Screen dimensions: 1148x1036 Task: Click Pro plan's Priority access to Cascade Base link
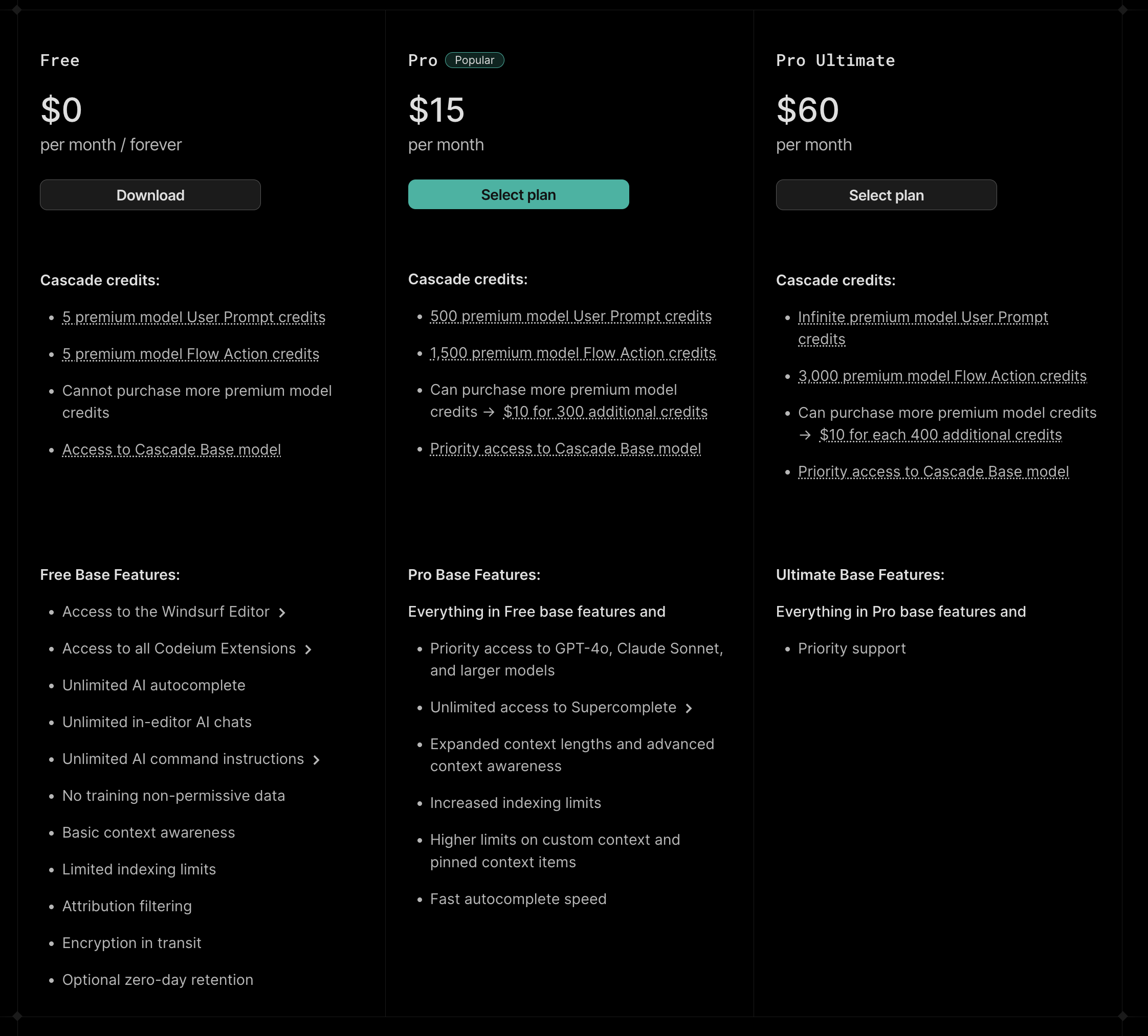click(565, 448)
